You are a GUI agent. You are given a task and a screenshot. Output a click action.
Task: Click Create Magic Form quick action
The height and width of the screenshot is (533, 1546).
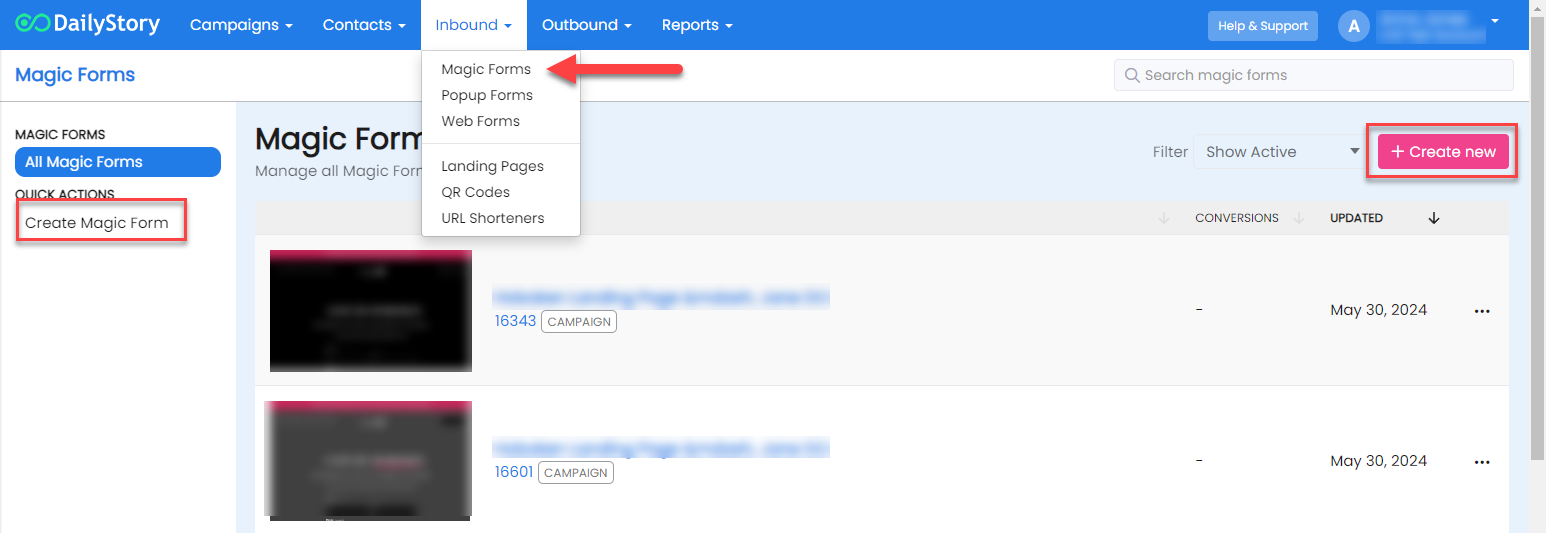97,223
